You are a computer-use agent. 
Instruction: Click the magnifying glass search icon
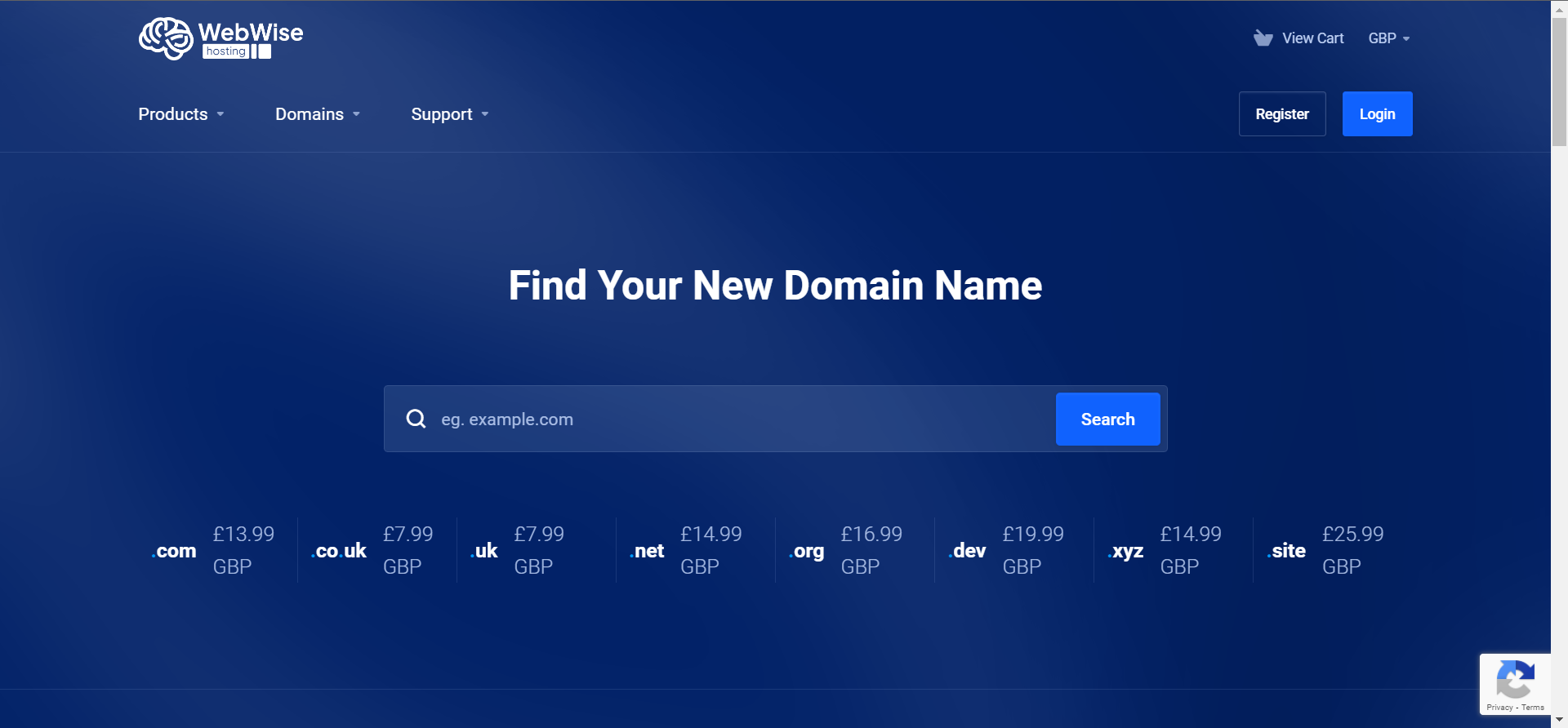pos(416,419)
